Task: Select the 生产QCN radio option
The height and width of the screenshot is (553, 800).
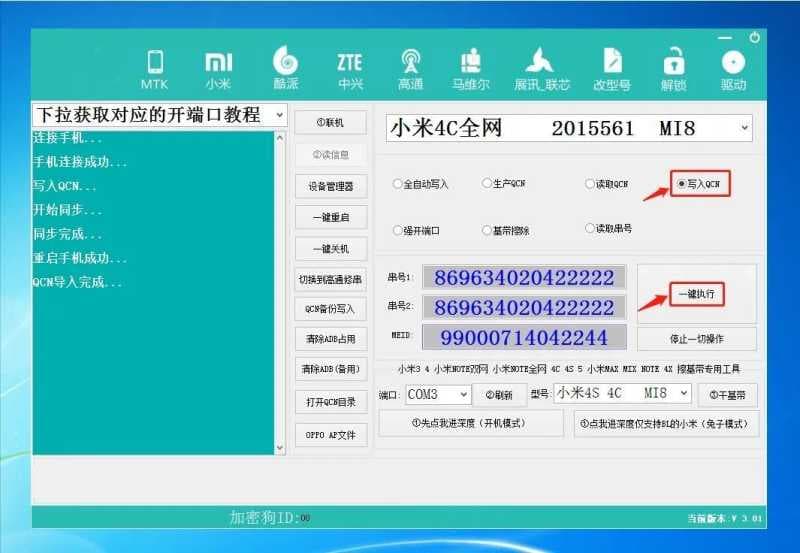Action: [504, 183]
